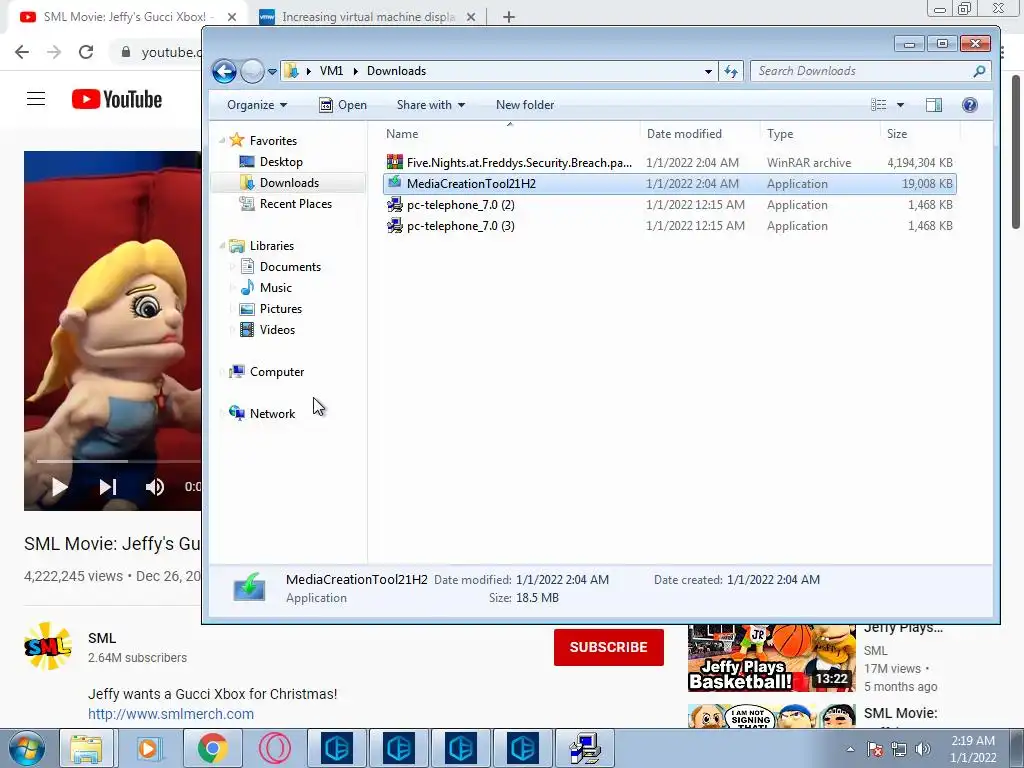Screen dimensions: 1024x768
Task: Collapse the Favorites tree expander
Action: coord(222,140)
